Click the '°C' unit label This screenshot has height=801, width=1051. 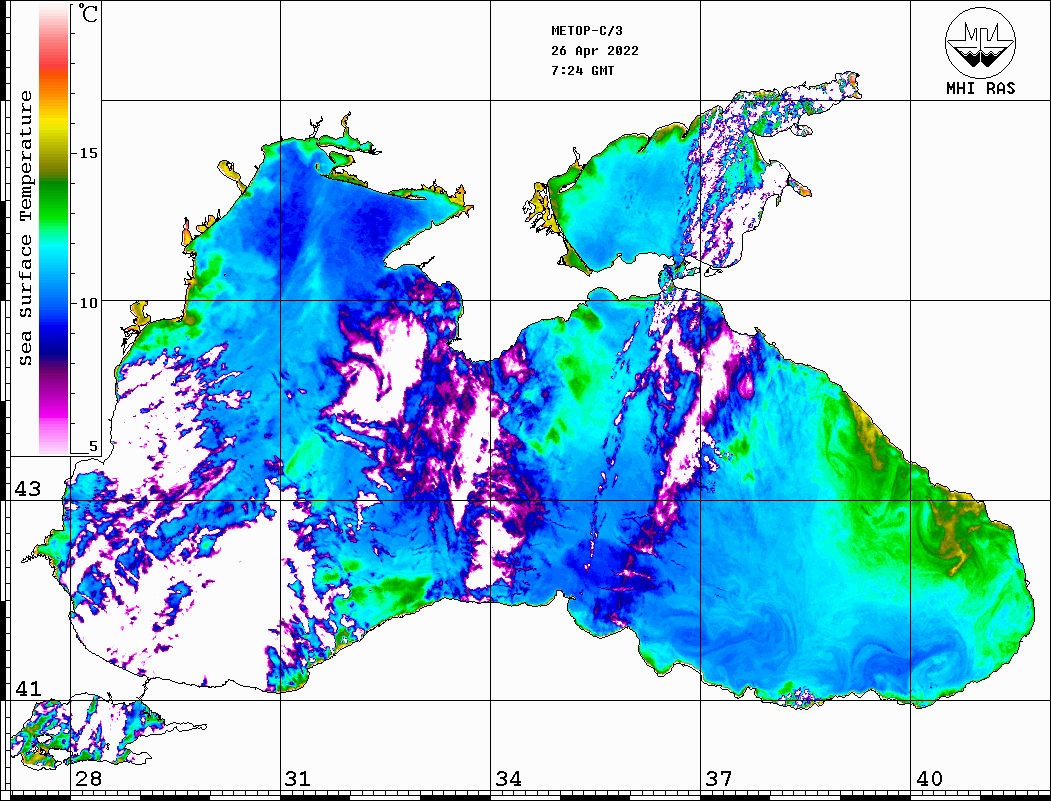point(88,13)
